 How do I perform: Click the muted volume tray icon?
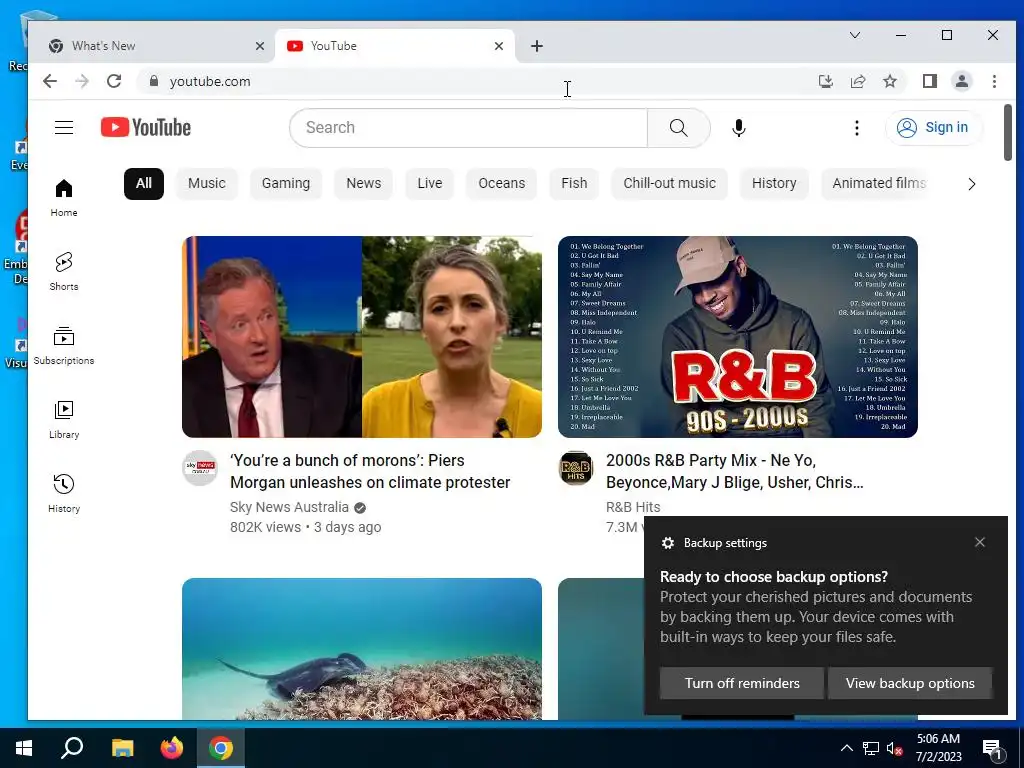[x=894, y=748]
